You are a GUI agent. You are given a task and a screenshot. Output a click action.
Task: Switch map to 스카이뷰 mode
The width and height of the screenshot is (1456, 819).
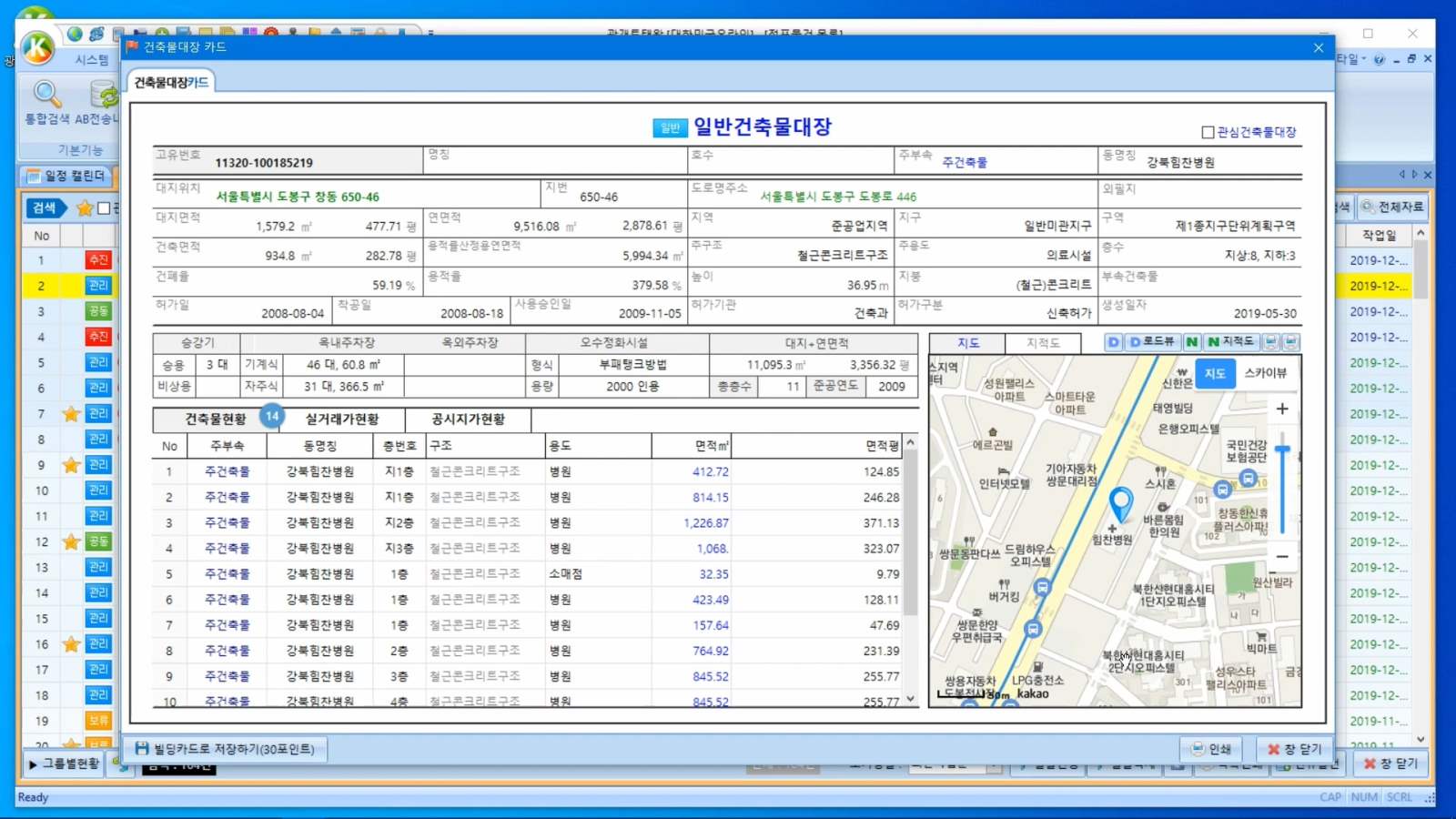pos(1265,373)
